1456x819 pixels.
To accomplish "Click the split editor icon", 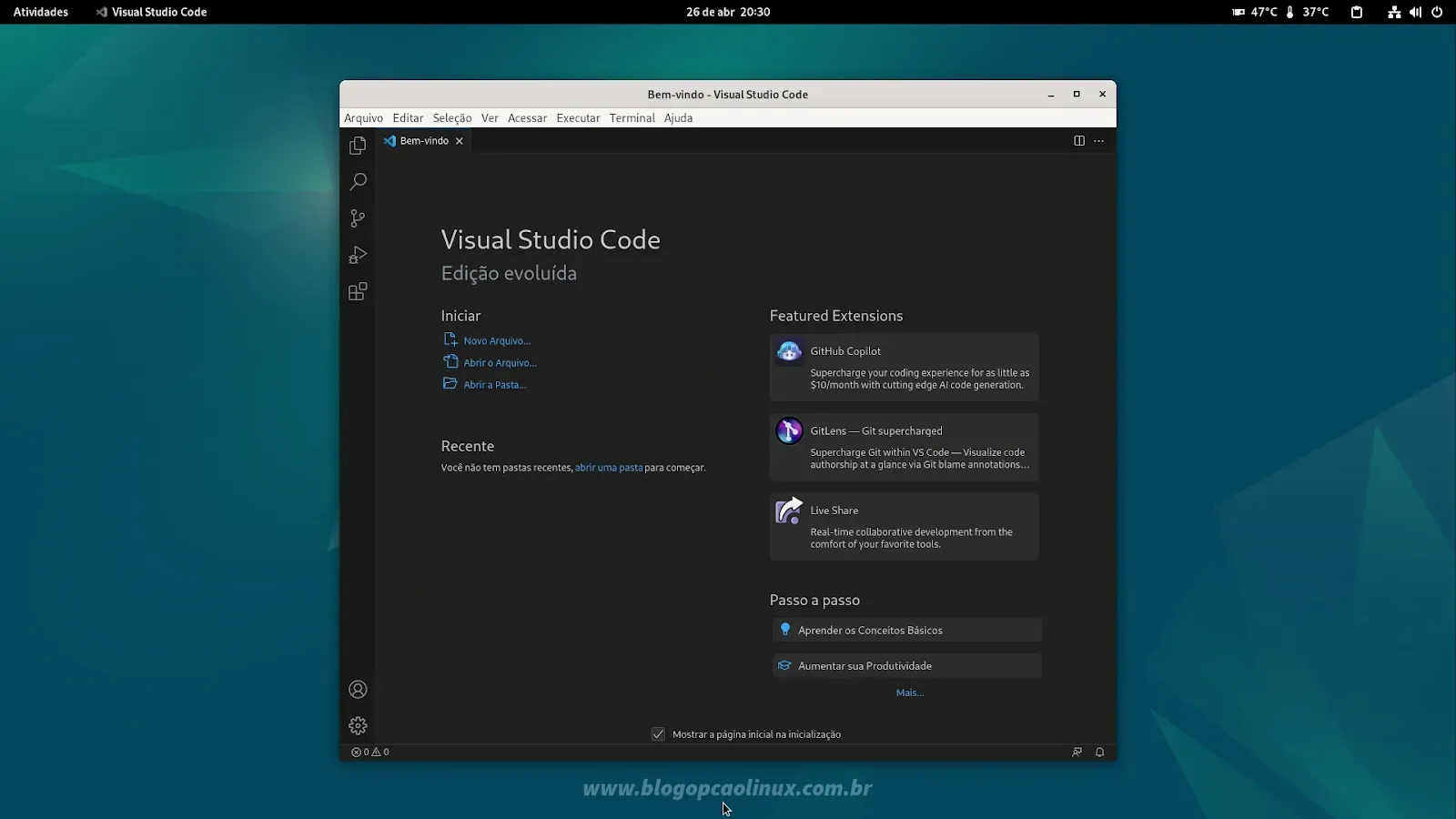I will 1078,141.
